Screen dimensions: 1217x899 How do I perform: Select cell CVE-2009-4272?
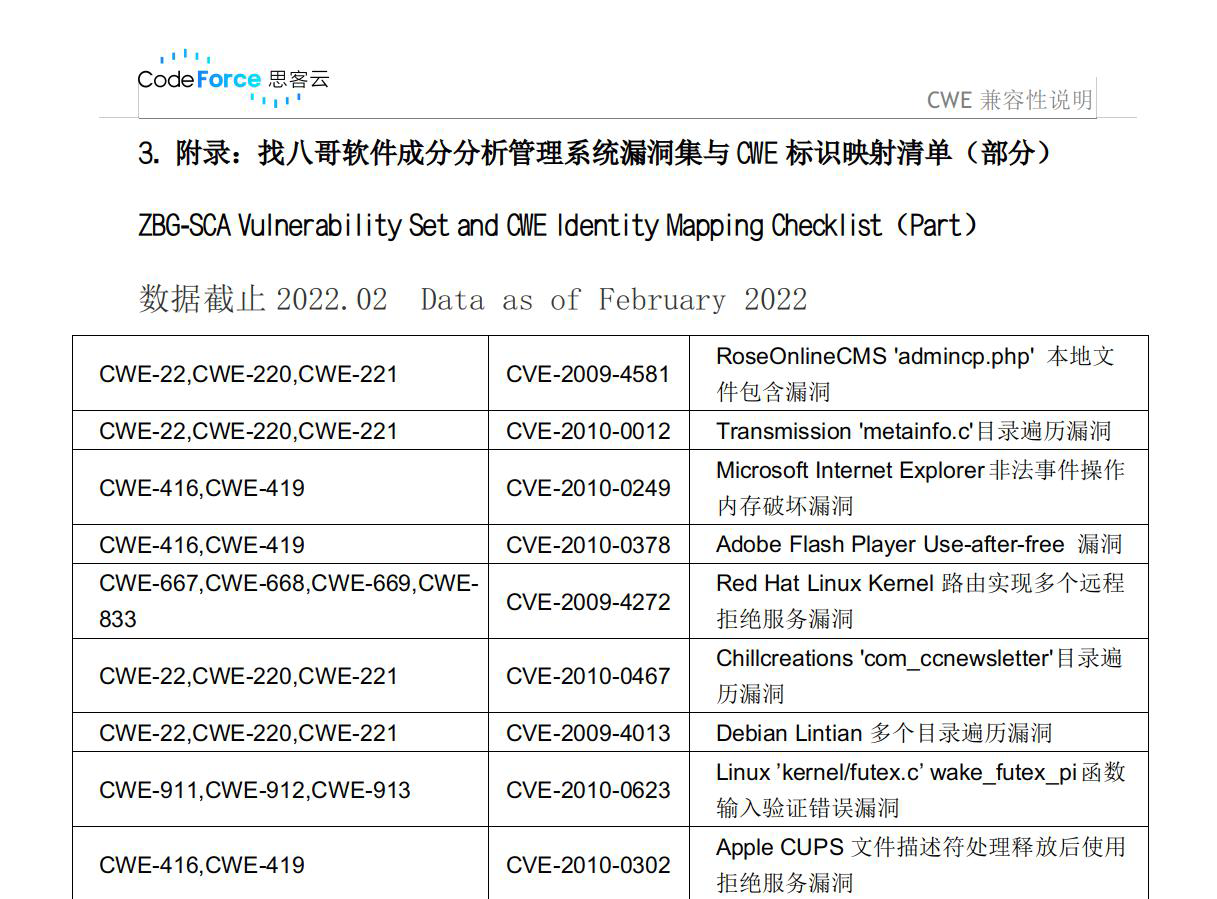589,601
